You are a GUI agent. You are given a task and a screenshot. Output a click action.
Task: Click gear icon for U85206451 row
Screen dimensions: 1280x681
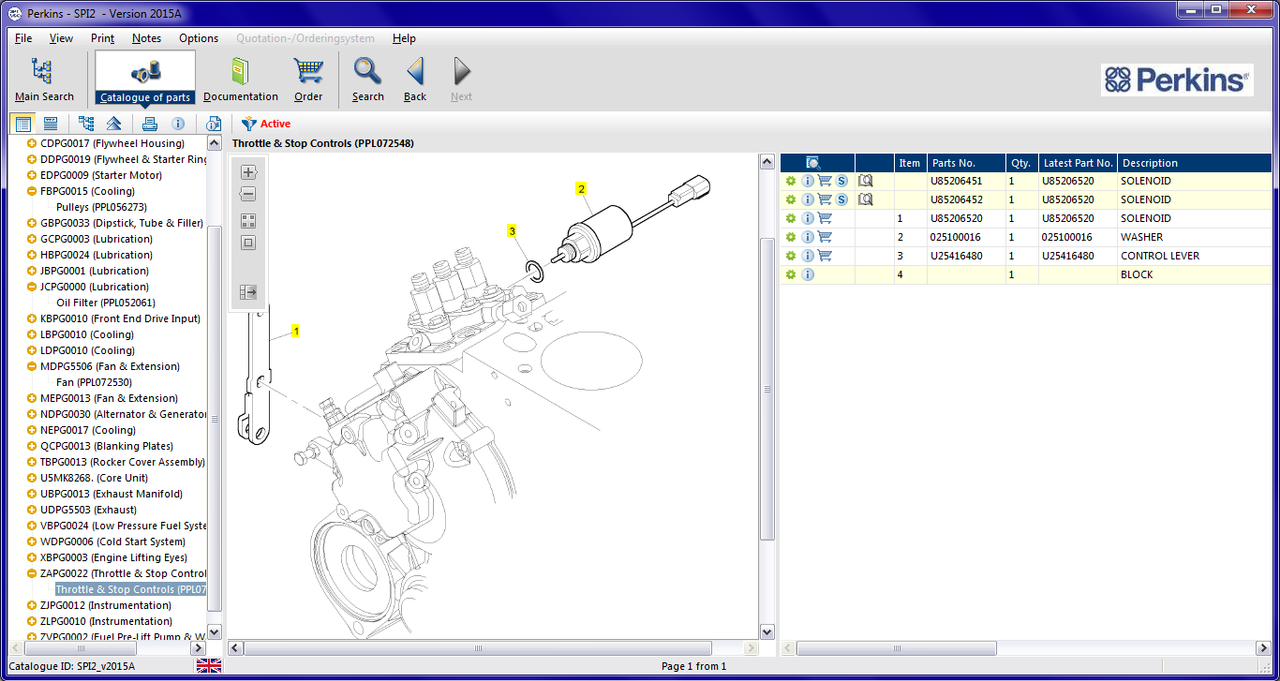click(x=790, y=181)
